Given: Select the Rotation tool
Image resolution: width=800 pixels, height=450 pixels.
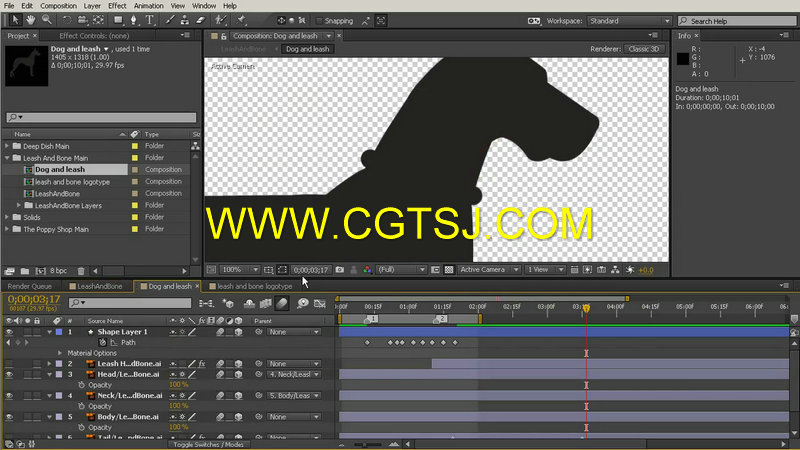Looking at the screenshot, I should [66, 20].
